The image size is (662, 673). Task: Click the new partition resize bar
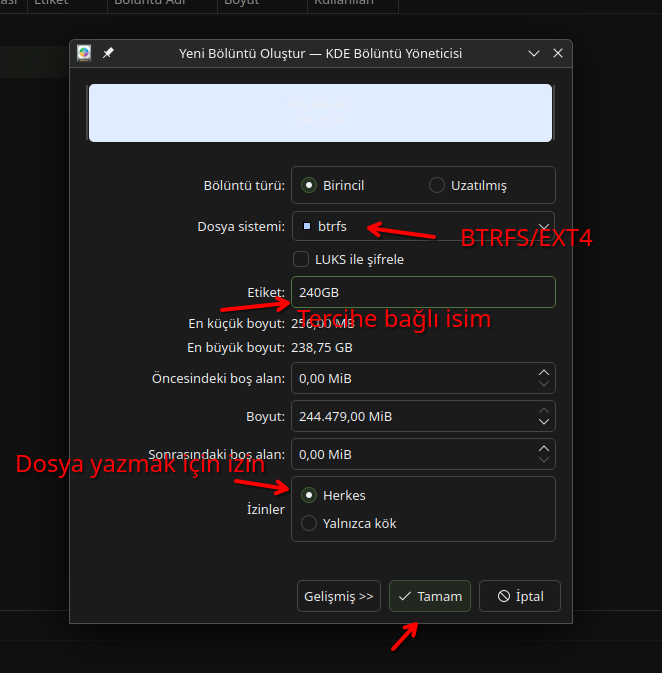(320, 113)
